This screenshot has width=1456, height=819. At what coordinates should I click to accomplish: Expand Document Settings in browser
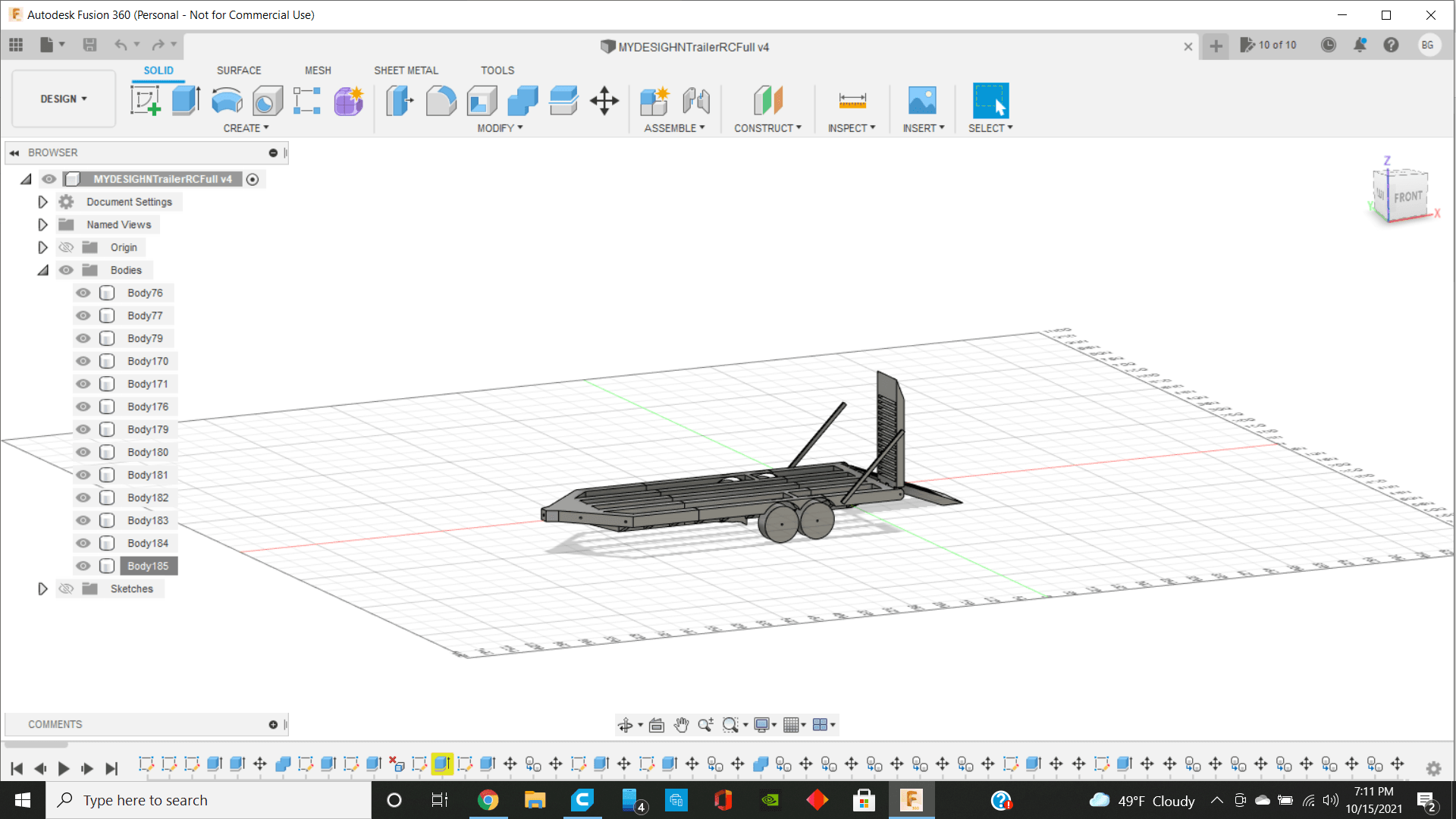pos(42,201)
